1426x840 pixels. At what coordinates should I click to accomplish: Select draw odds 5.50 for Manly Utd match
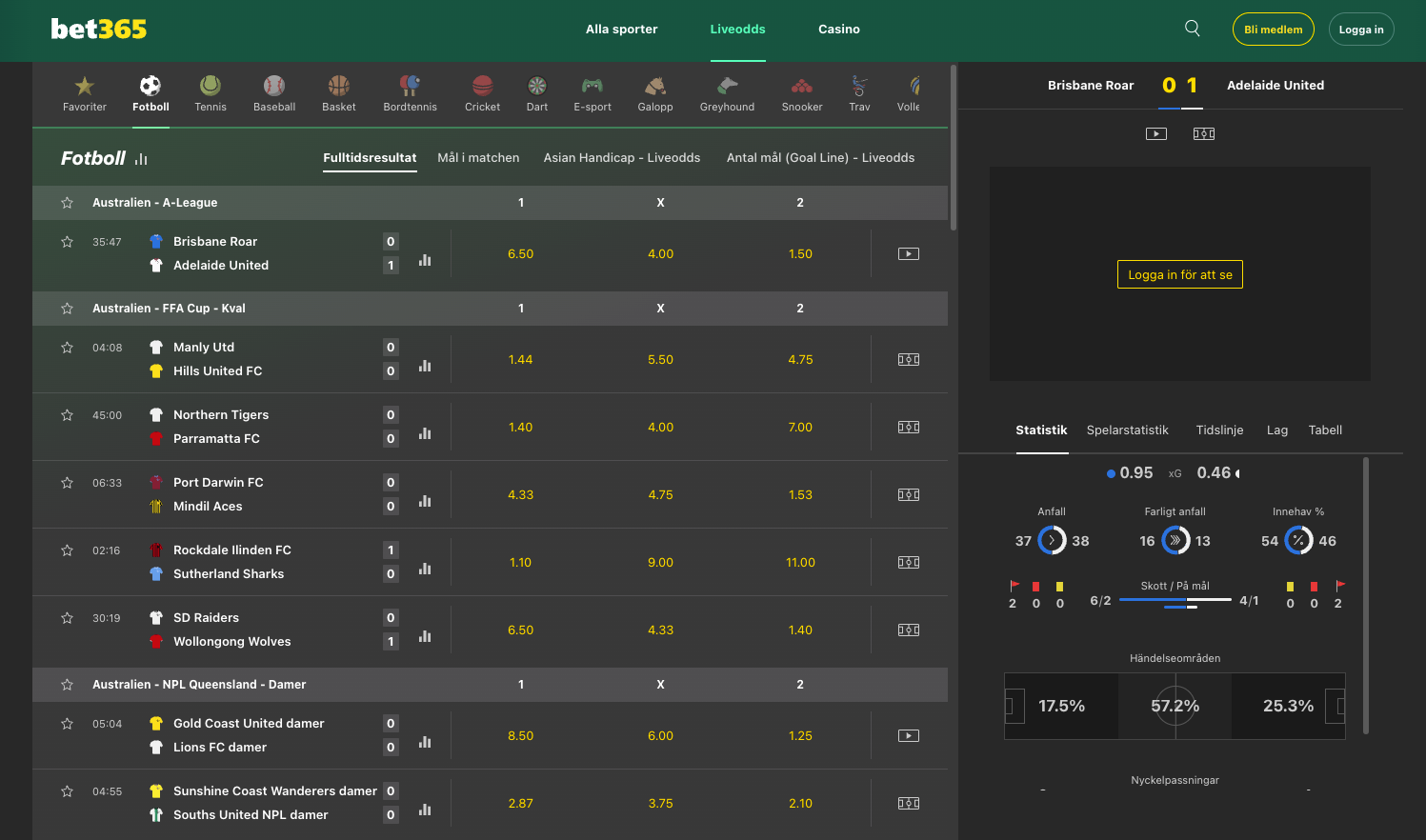pos(660,359)
